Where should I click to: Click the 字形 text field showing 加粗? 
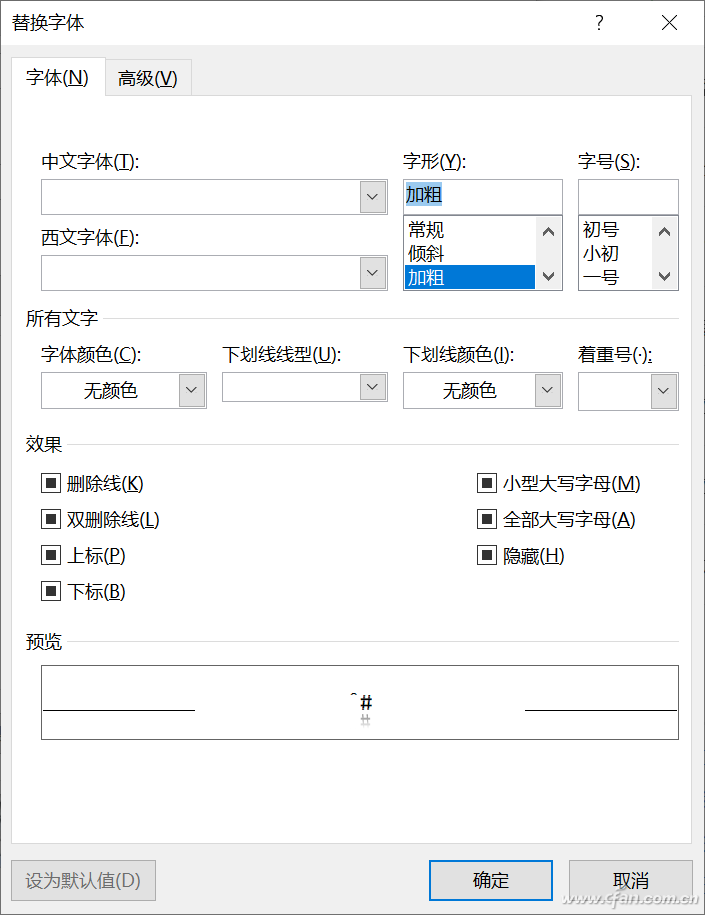(x=483, y=197)
